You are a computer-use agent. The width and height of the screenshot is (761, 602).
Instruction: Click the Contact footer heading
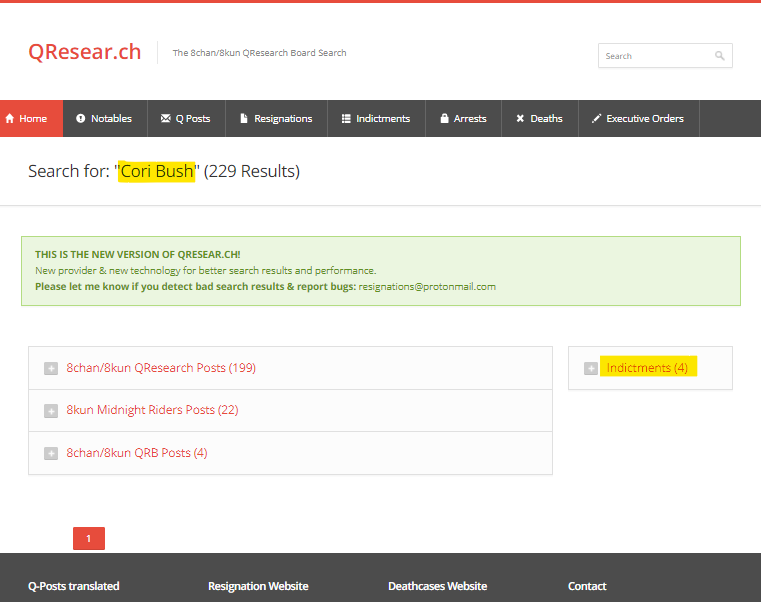(587, 586)
